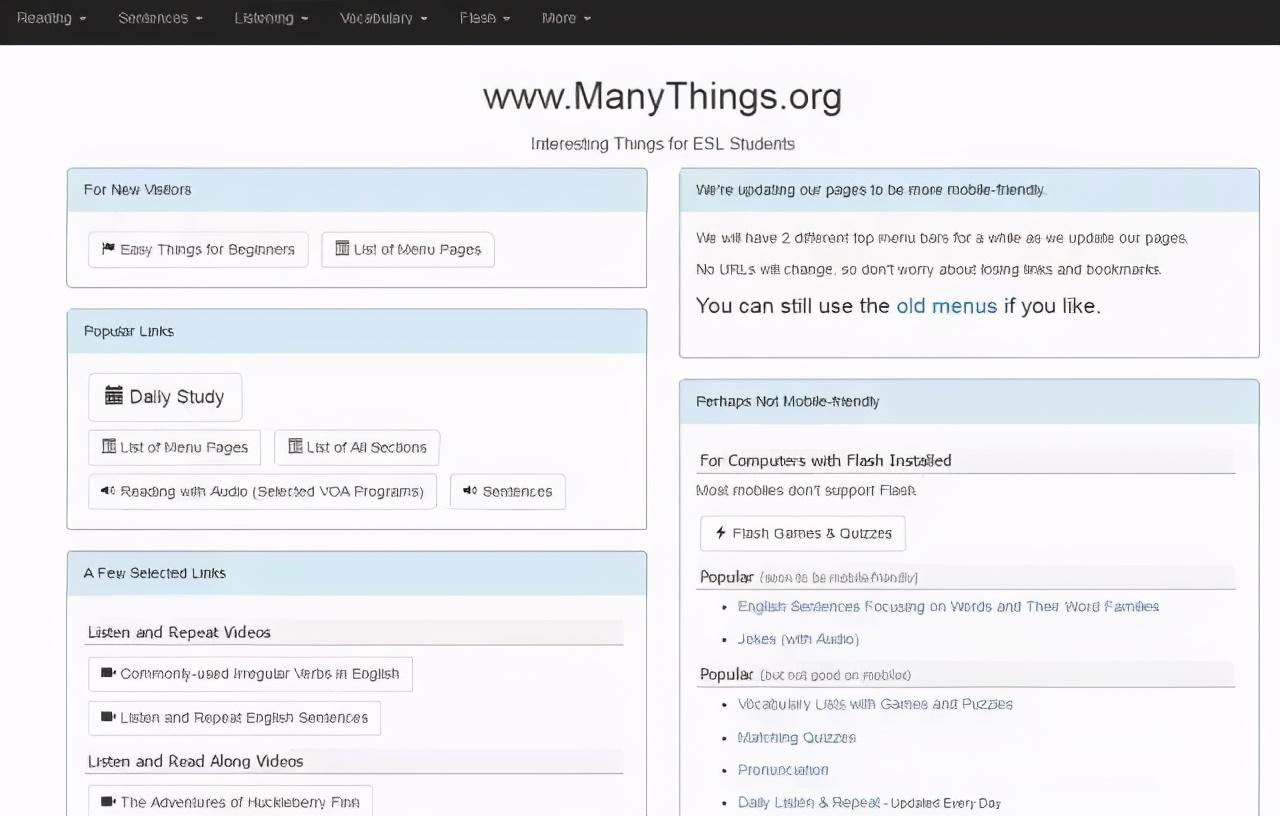The height and width of the screenshot is (816, 1280).
Task: Click For Computers with Flash Installed heading
Action: coord(825,461)
